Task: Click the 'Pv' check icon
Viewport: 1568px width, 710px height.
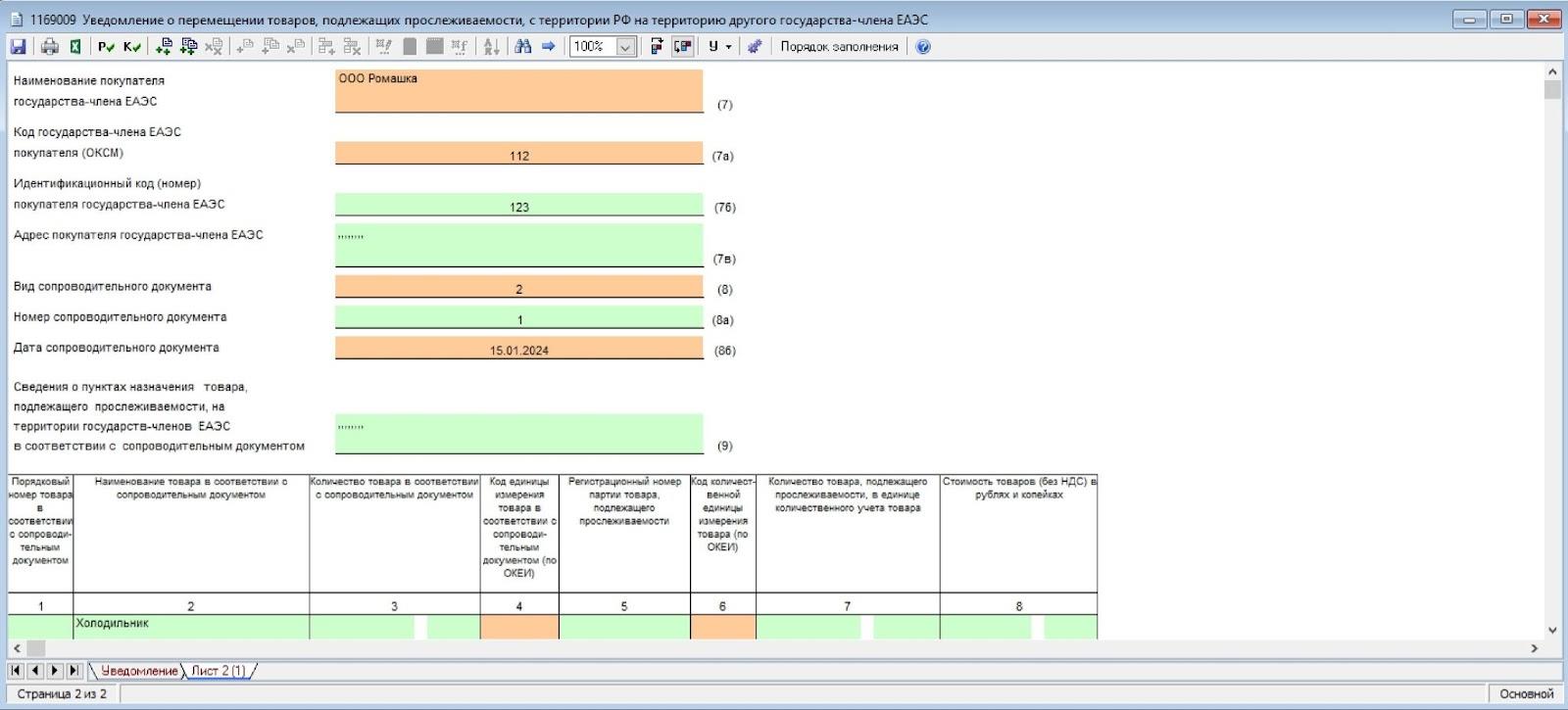Action: click(106, 46)
